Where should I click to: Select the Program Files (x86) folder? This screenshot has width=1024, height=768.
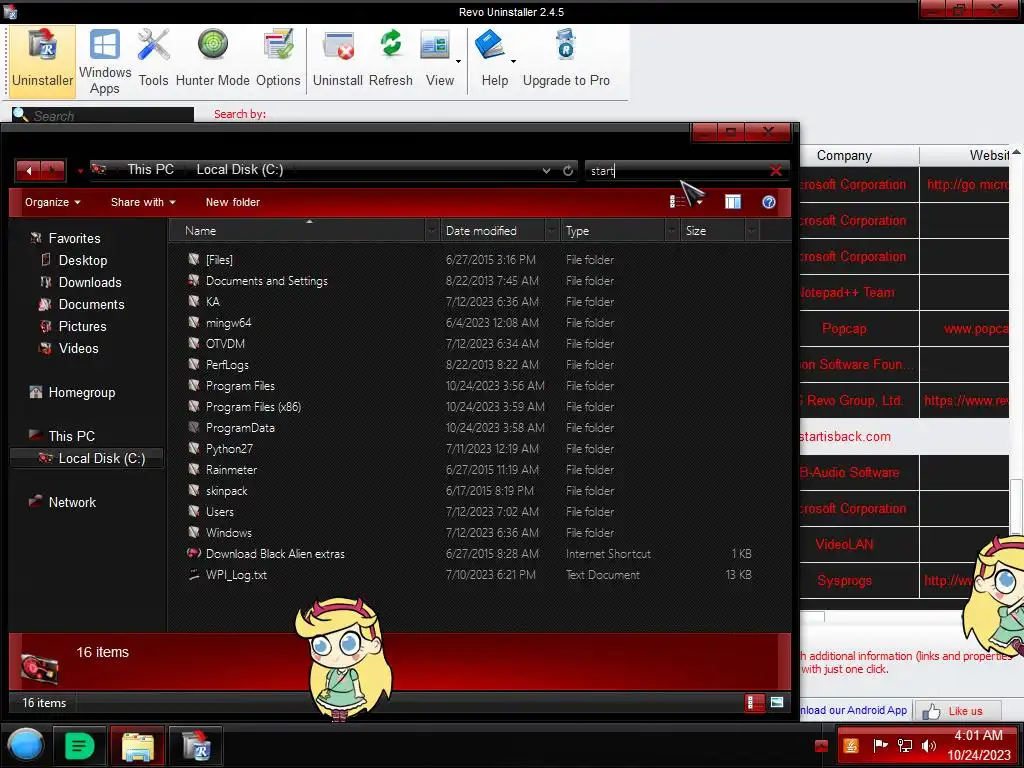click(253, 407)
